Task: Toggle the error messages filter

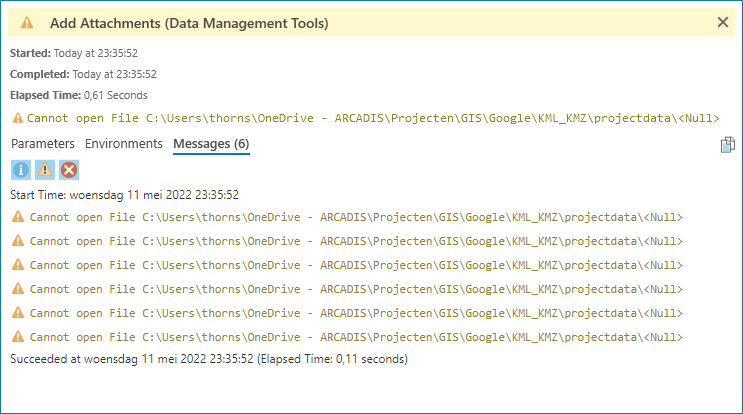Action: pos(69,170)
